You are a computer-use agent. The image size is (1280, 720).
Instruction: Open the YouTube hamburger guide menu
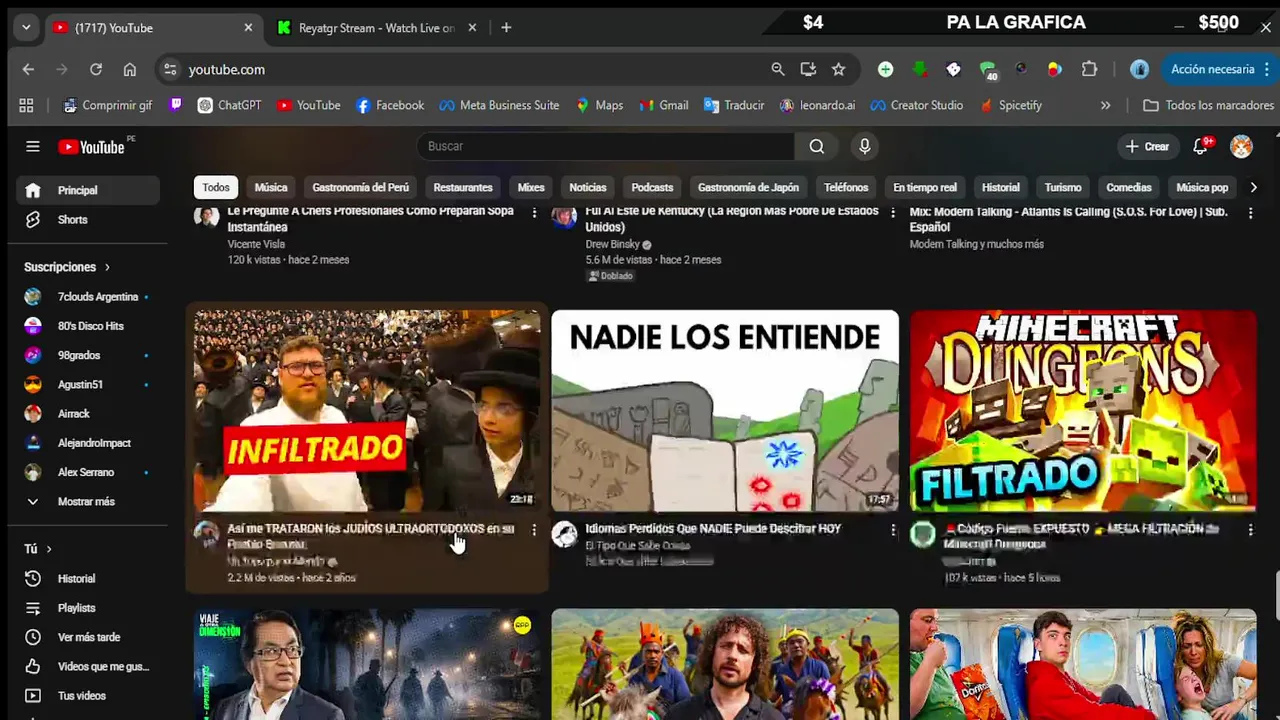tap(33, 147)
